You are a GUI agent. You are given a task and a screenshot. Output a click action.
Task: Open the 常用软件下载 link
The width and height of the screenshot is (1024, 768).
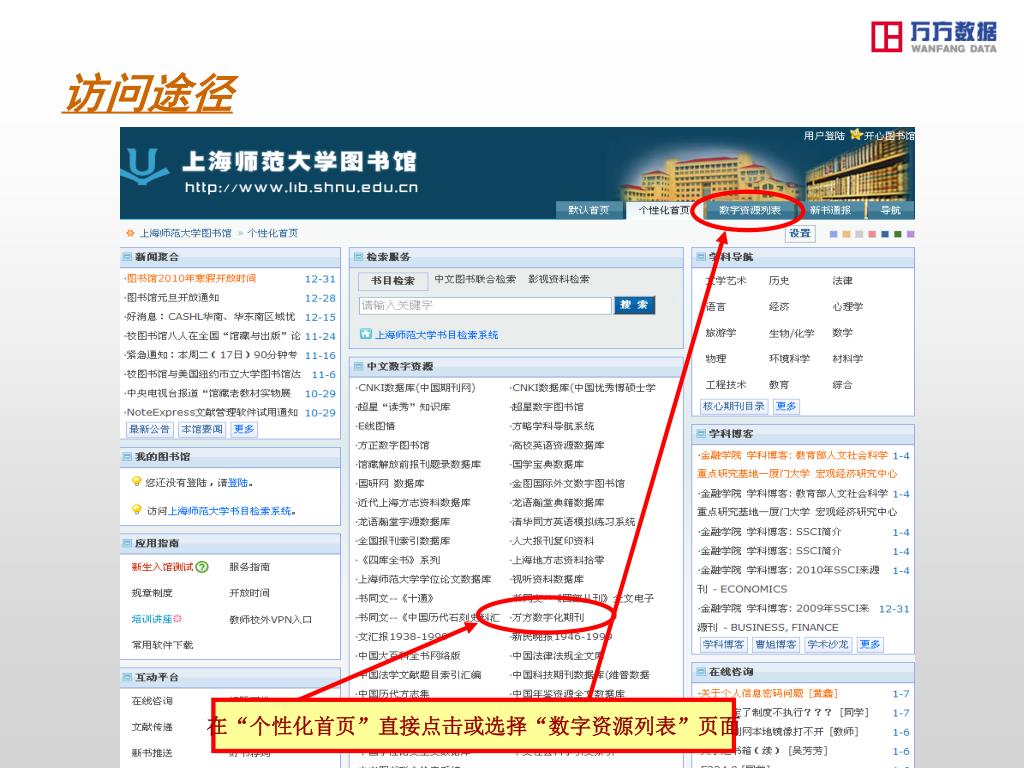[x=163, y=645]
